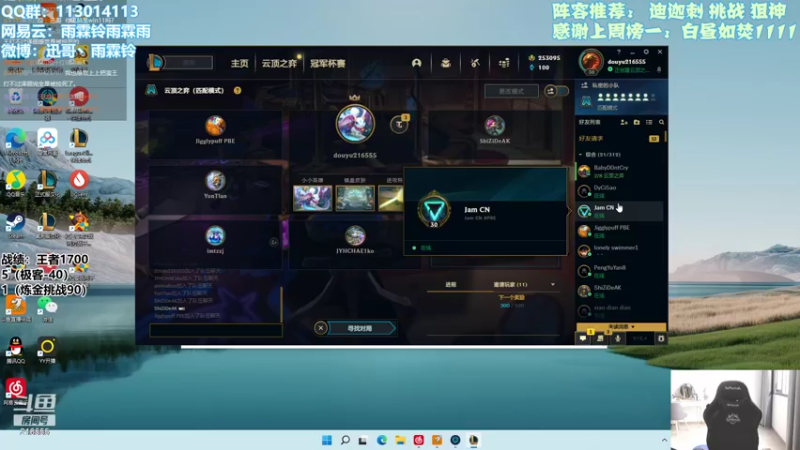Open Steam desktop shortcut
This screenshot has width=800, height=450.
[15, 226]
